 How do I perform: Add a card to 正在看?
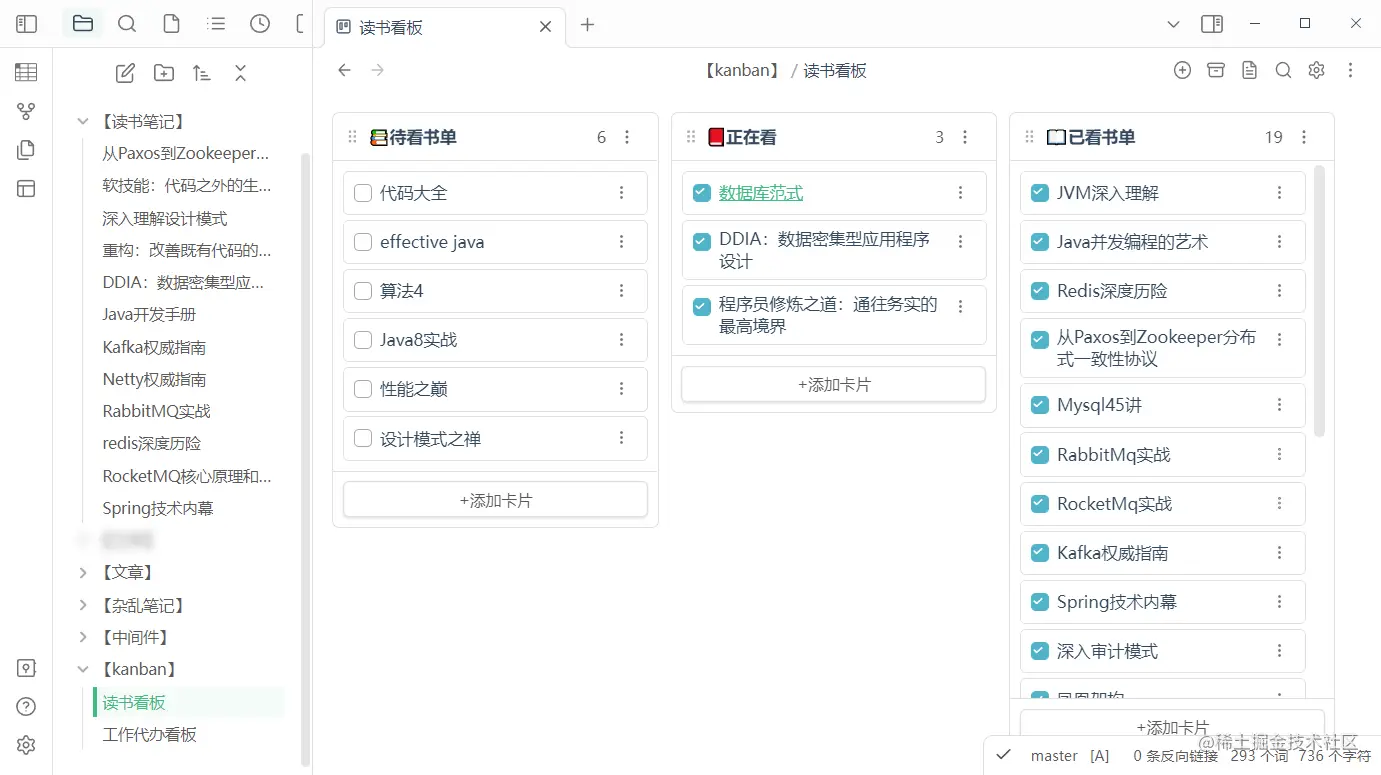(x=833, y=384)
